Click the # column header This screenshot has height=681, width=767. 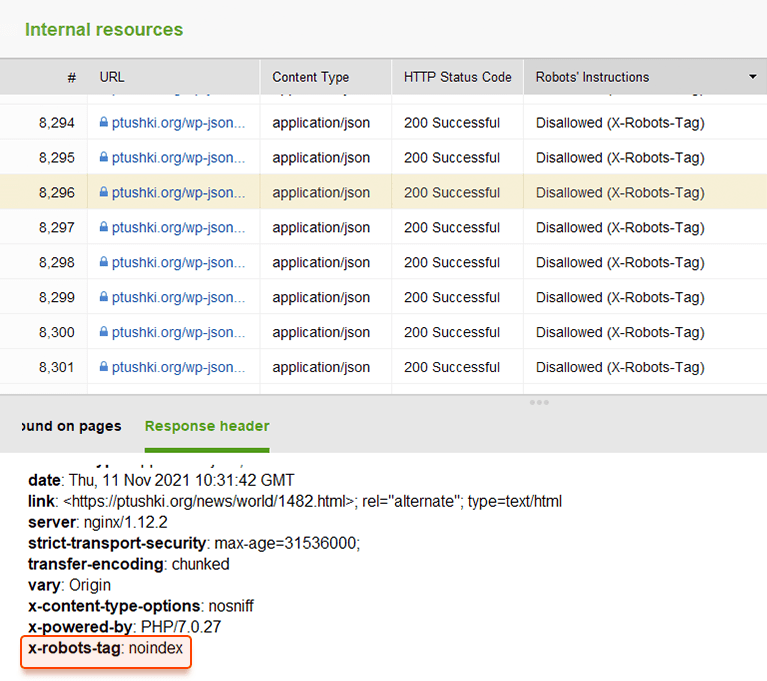(72, 77)
